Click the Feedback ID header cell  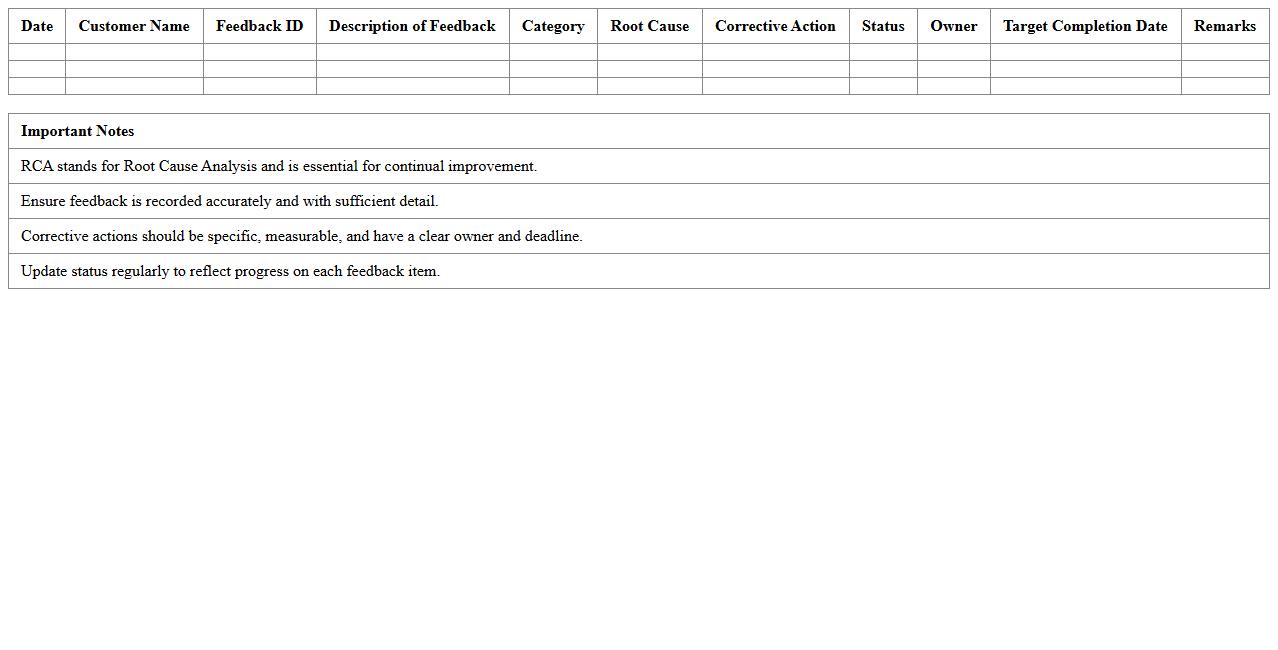tap(259, 26)
